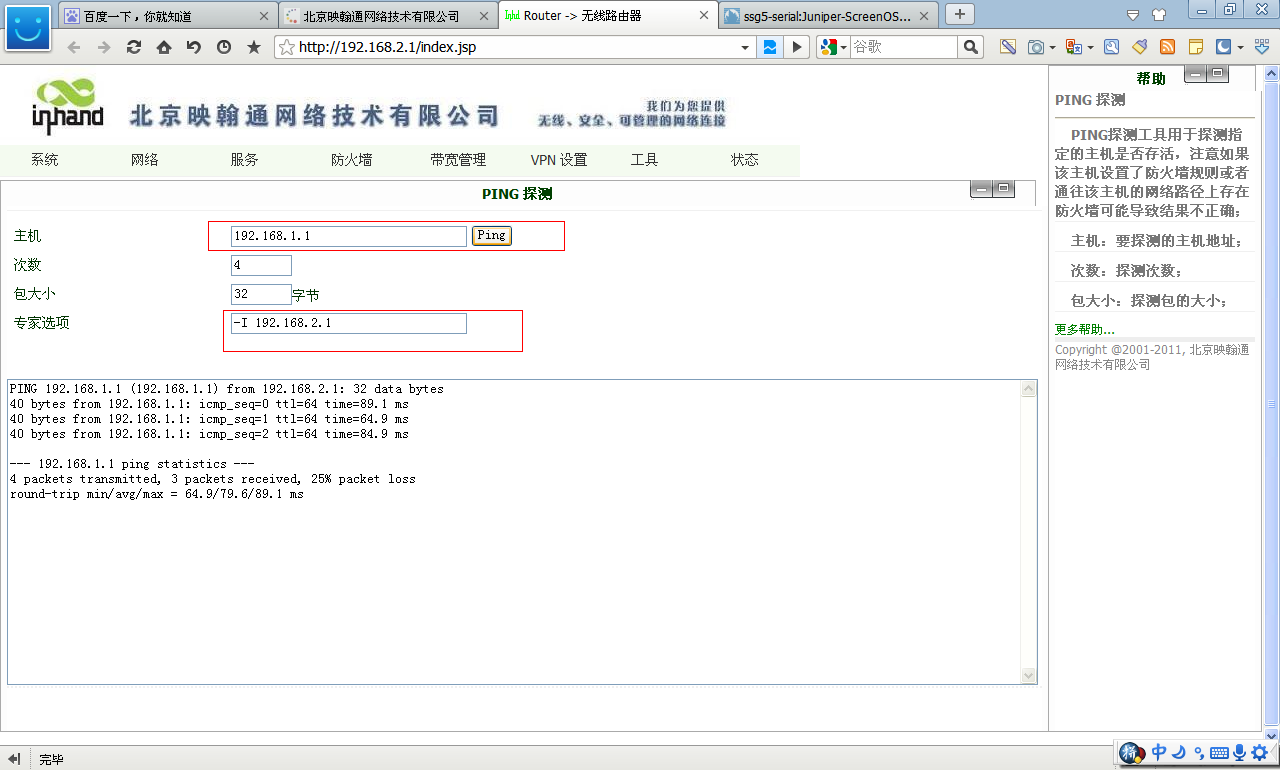Open the 防火墙 menu
Image resolution: width=1280 pixels, height=770 pixels.
(x=351, y=160)
